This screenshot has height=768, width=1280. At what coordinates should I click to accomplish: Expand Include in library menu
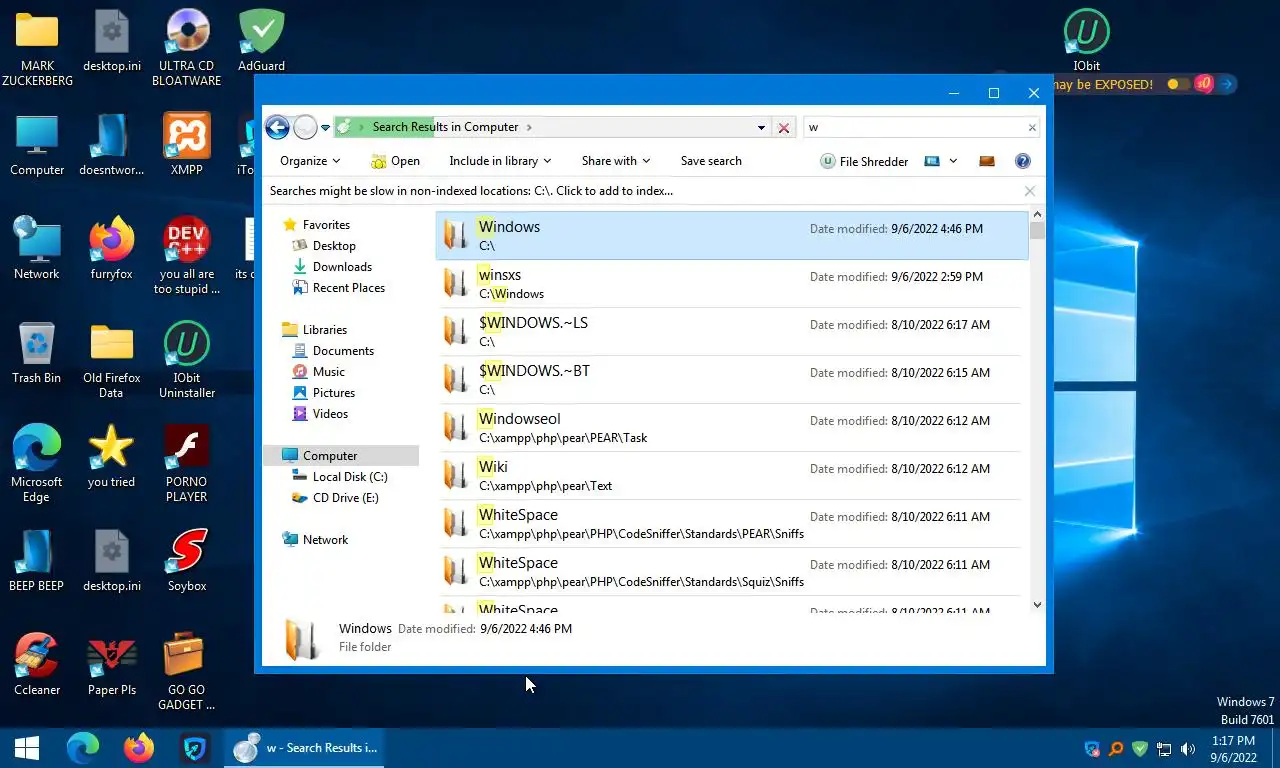point(500,161)
